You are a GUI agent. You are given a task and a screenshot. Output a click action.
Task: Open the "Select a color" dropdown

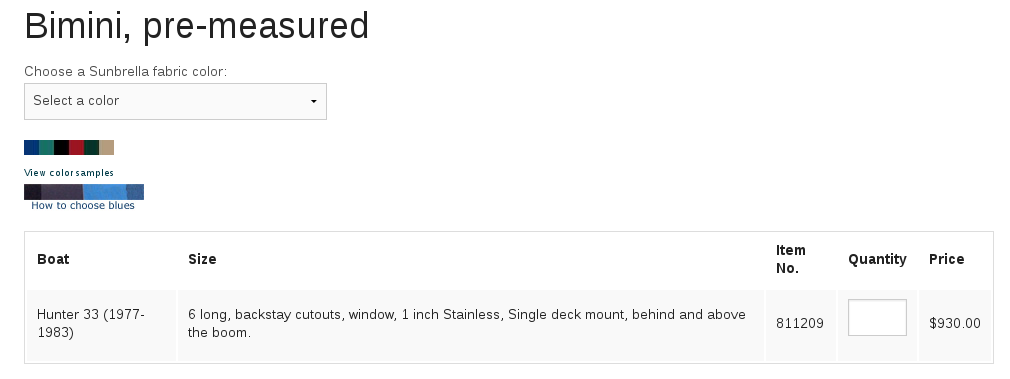tap(175, 101)
